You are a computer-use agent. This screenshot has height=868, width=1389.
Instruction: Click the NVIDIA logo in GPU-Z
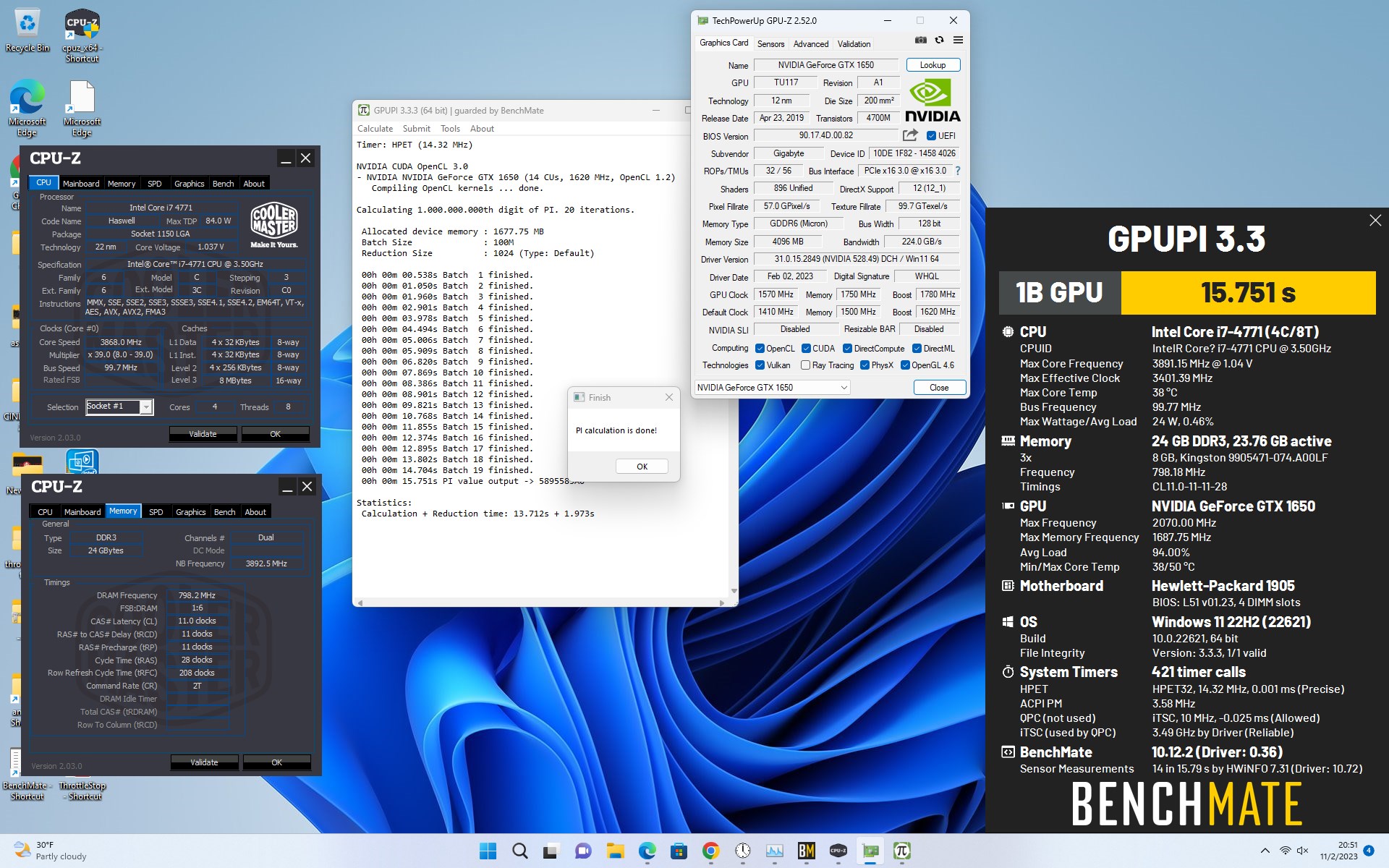(933, 101)
